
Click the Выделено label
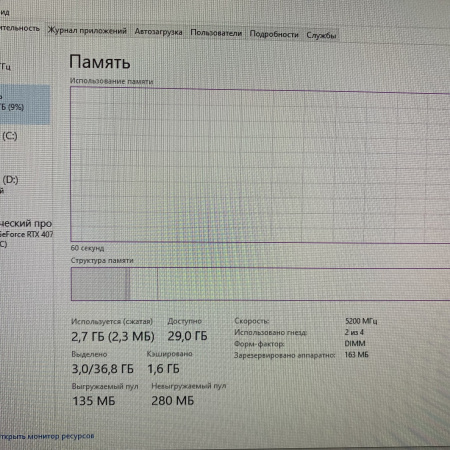pos(89,354)
